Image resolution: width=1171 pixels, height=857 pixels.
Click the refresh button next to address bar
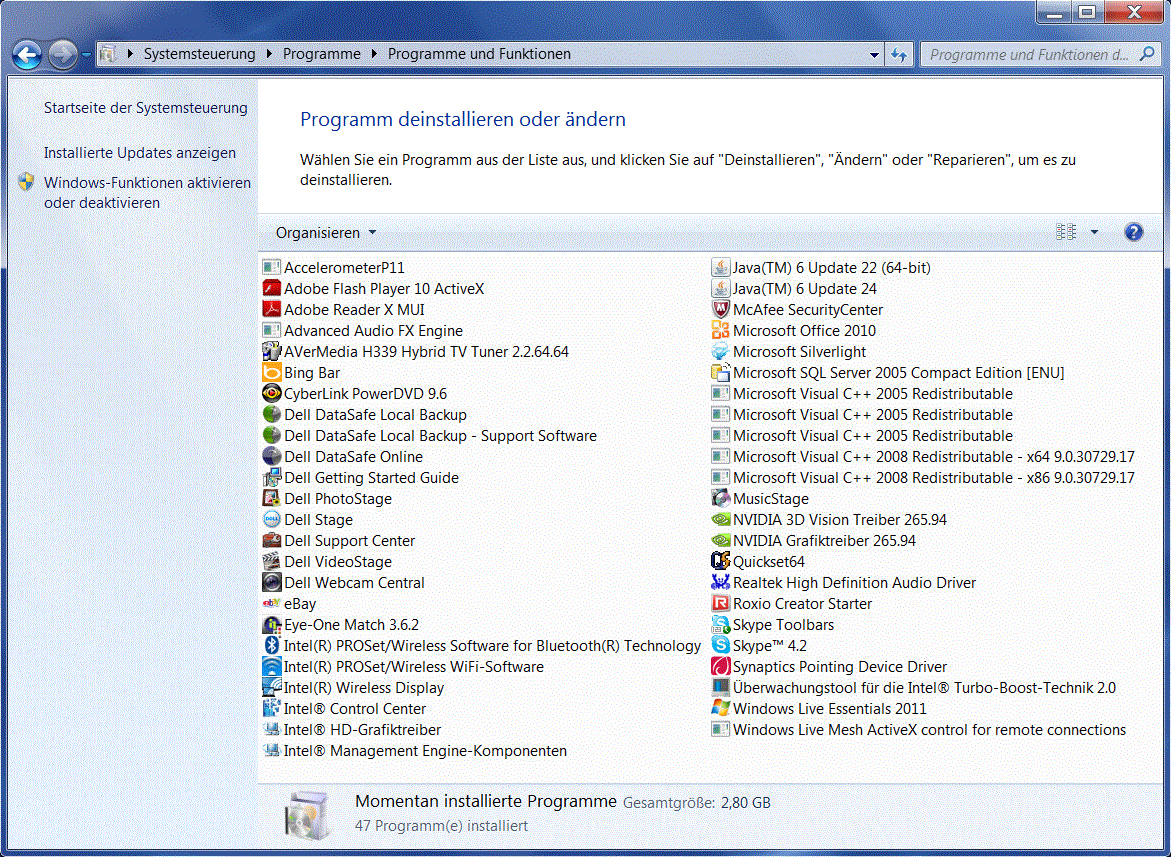(x=898, y=54)
